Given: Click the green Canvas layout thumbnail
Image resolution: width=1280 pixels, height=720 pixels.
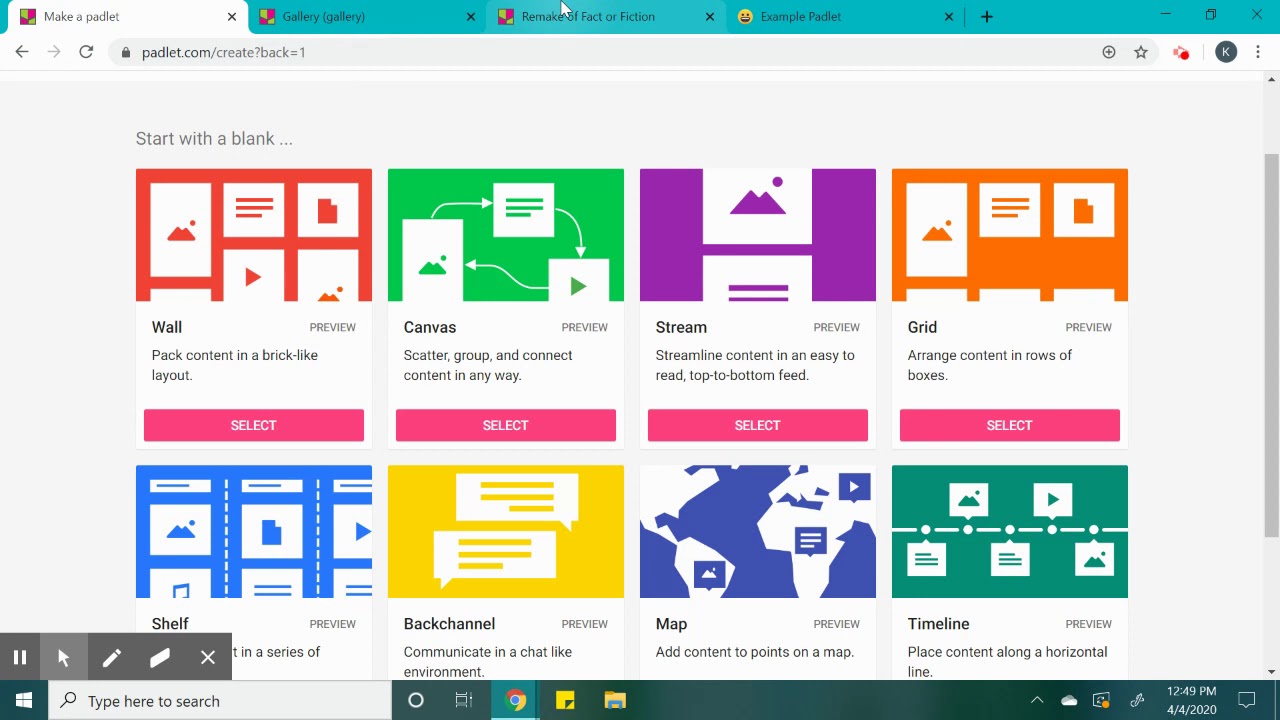Looking at the screenshot, I should click(506, 235).
